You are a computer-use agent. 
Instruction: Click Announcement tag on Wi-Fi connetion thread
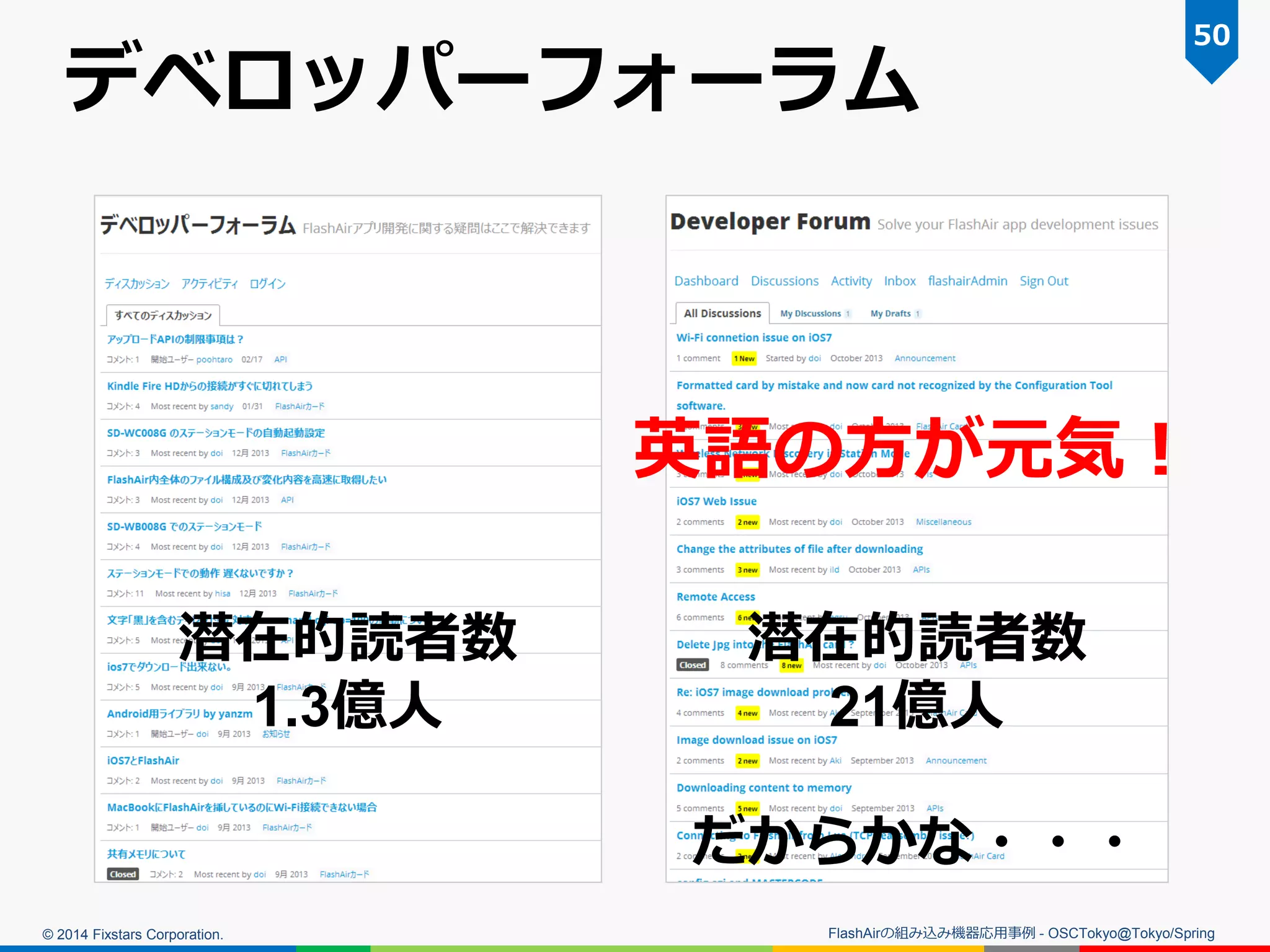[x=925, y=358]
